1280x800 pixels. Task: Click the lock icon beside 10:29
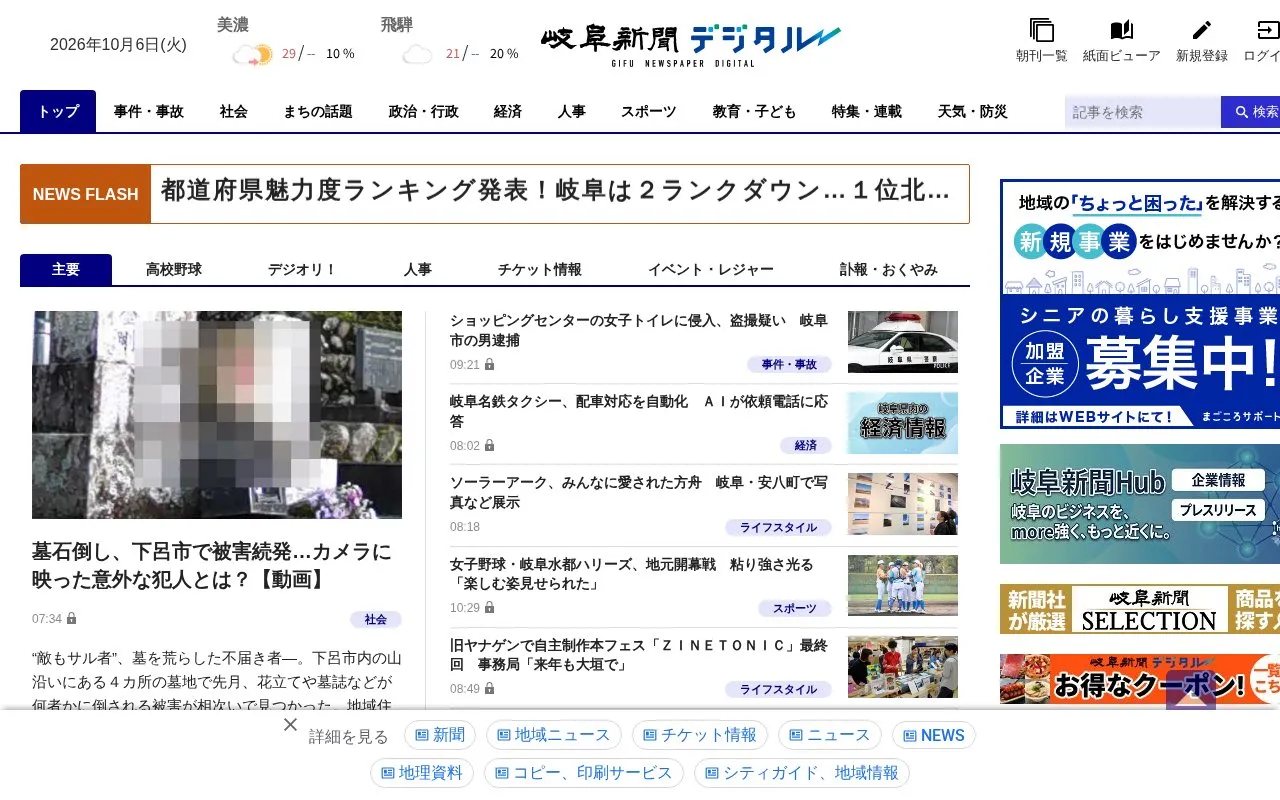click(490, 608)
